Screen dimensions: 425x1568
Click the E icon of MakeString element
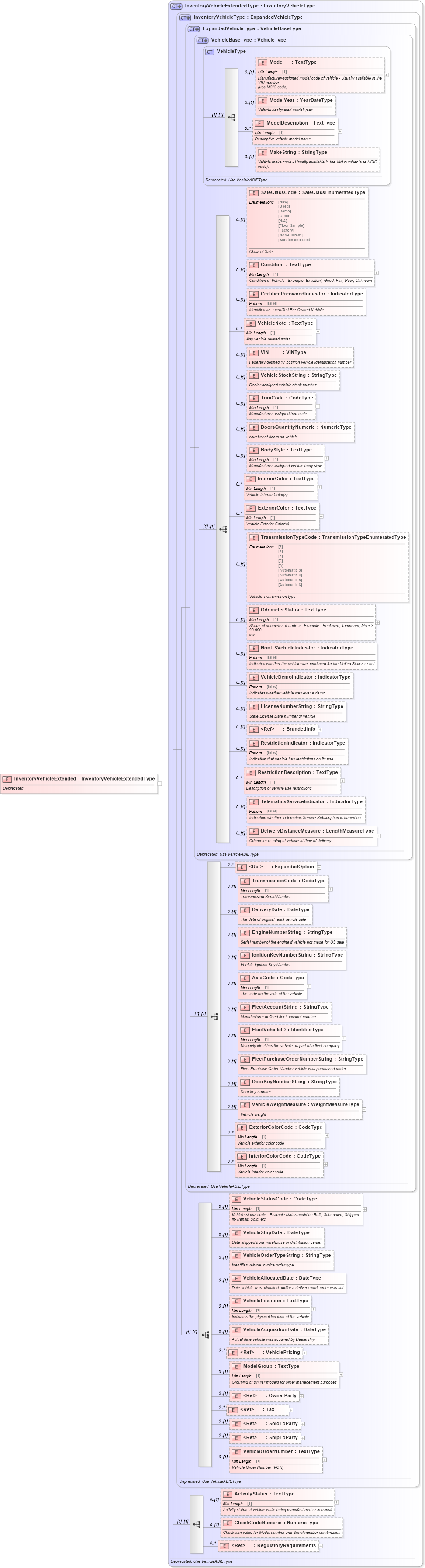click(263, 153)
